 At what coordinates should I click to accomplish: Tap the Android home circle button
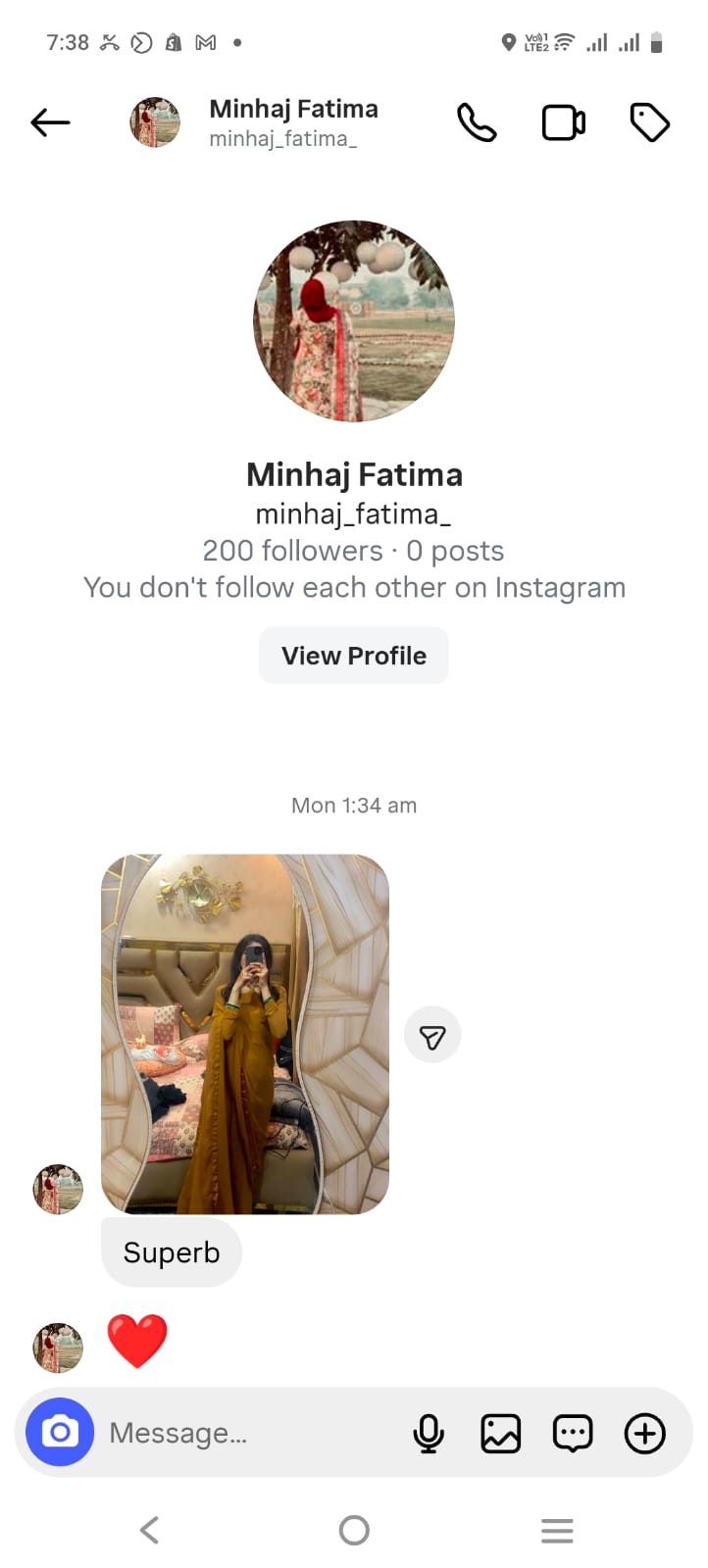coord(354,1530)
